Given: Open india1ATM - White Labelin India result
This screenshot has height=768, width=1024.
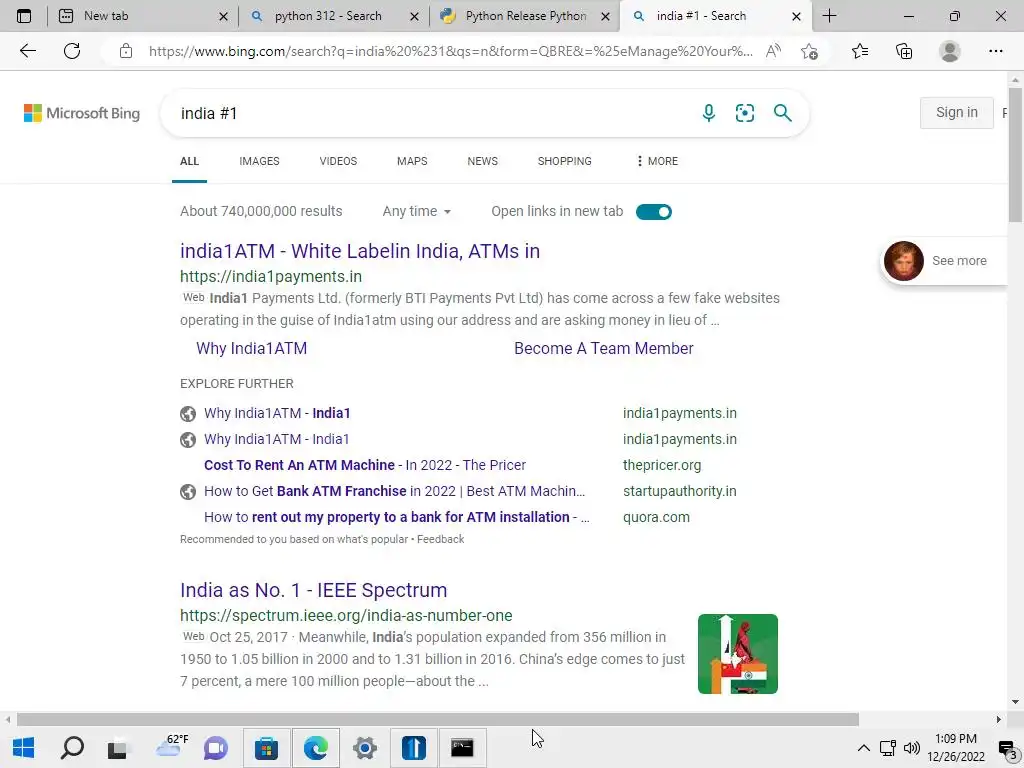Looking at the screenshot, I should tap(360, 251).
